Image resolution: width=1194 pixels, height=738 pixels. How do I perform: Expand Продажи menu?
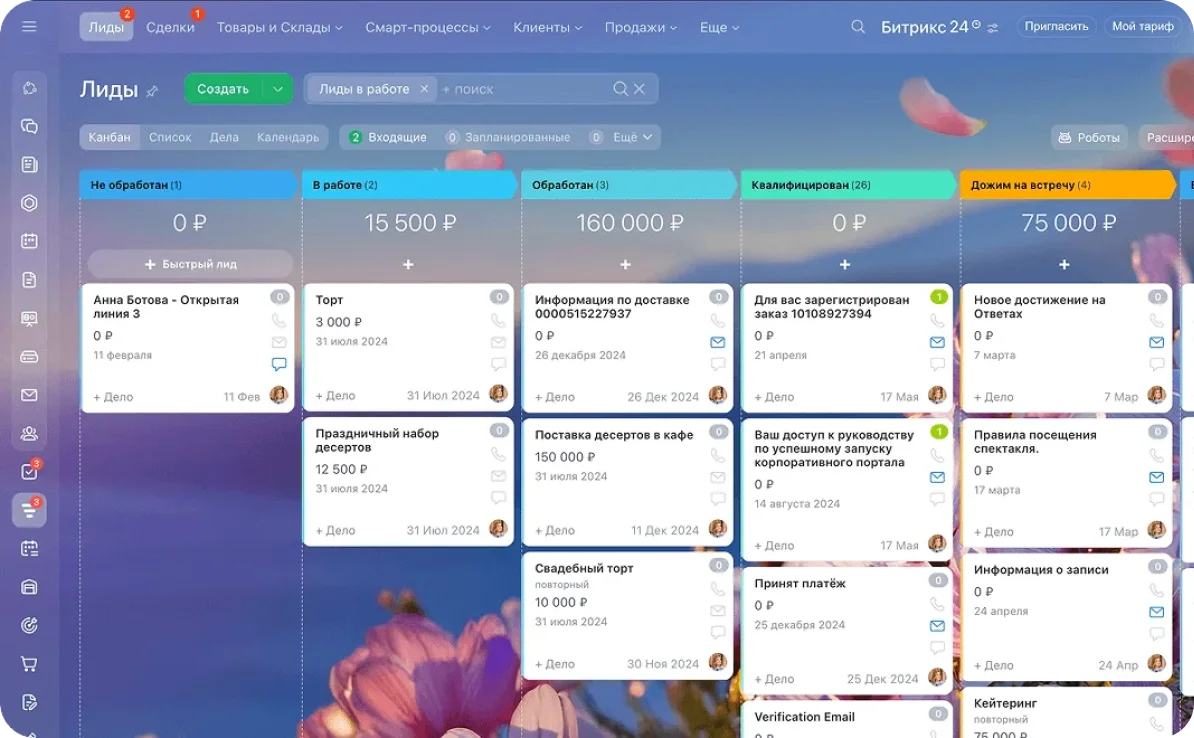point(640,27)
